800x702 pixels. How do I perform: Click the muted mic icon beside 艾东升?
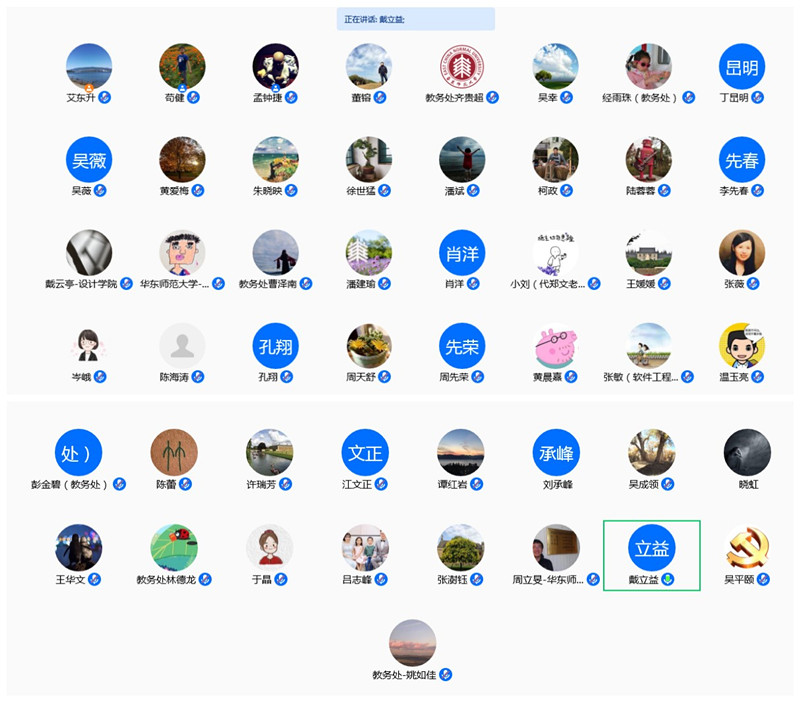point(105,97)
